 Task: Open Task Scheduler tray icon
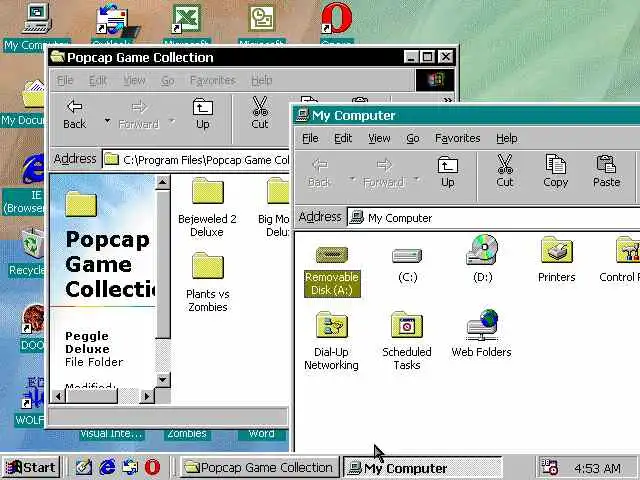point(549,467)
